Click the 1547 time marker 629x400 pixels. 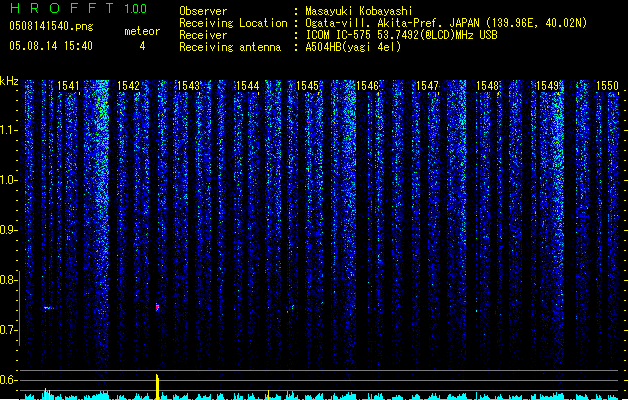click(428, 86)
